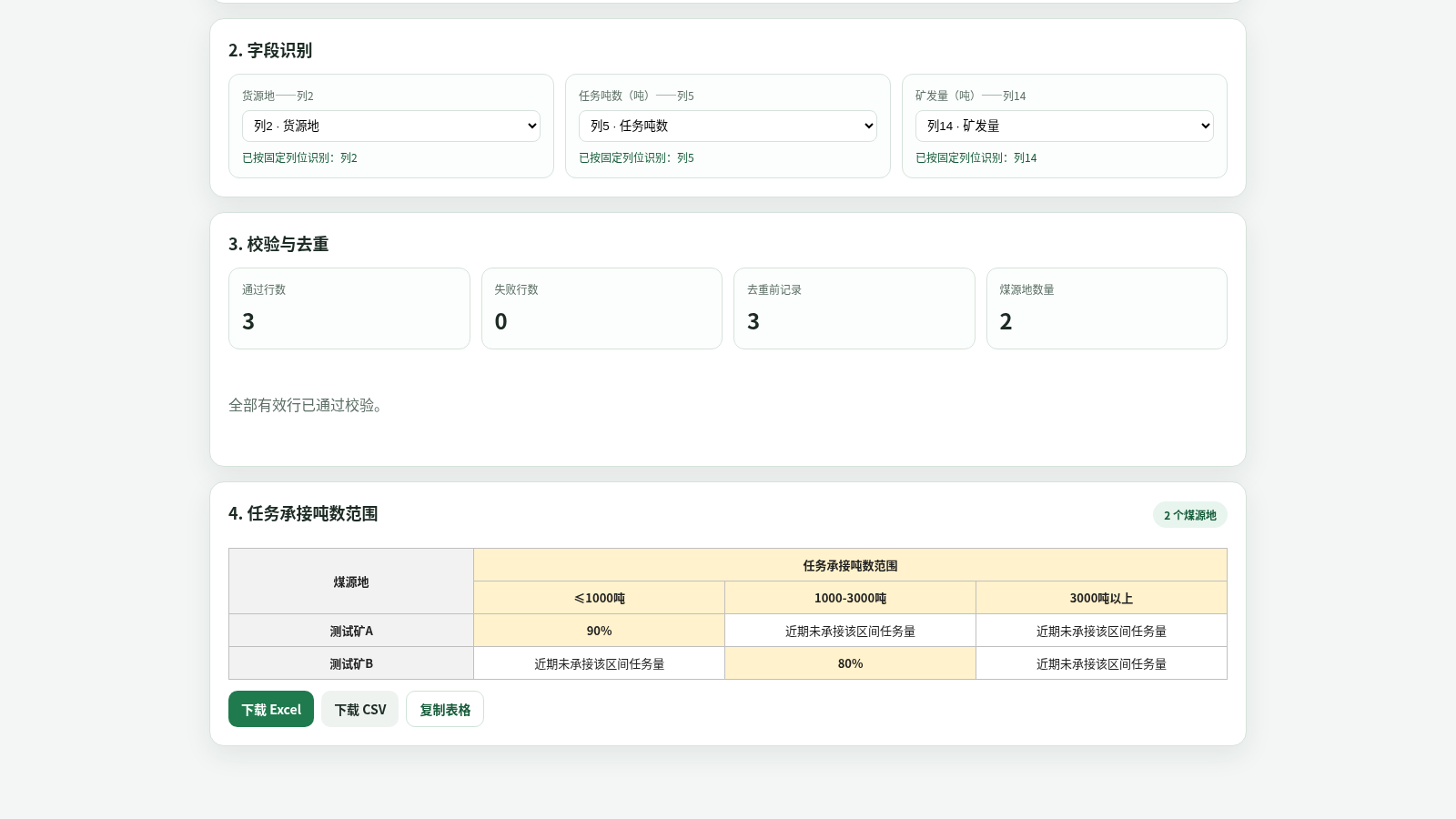The height and width of the screenshot is (819, 1456).
Task: Click the 3. 校验与去重 heading
Action: click(278, 244)
